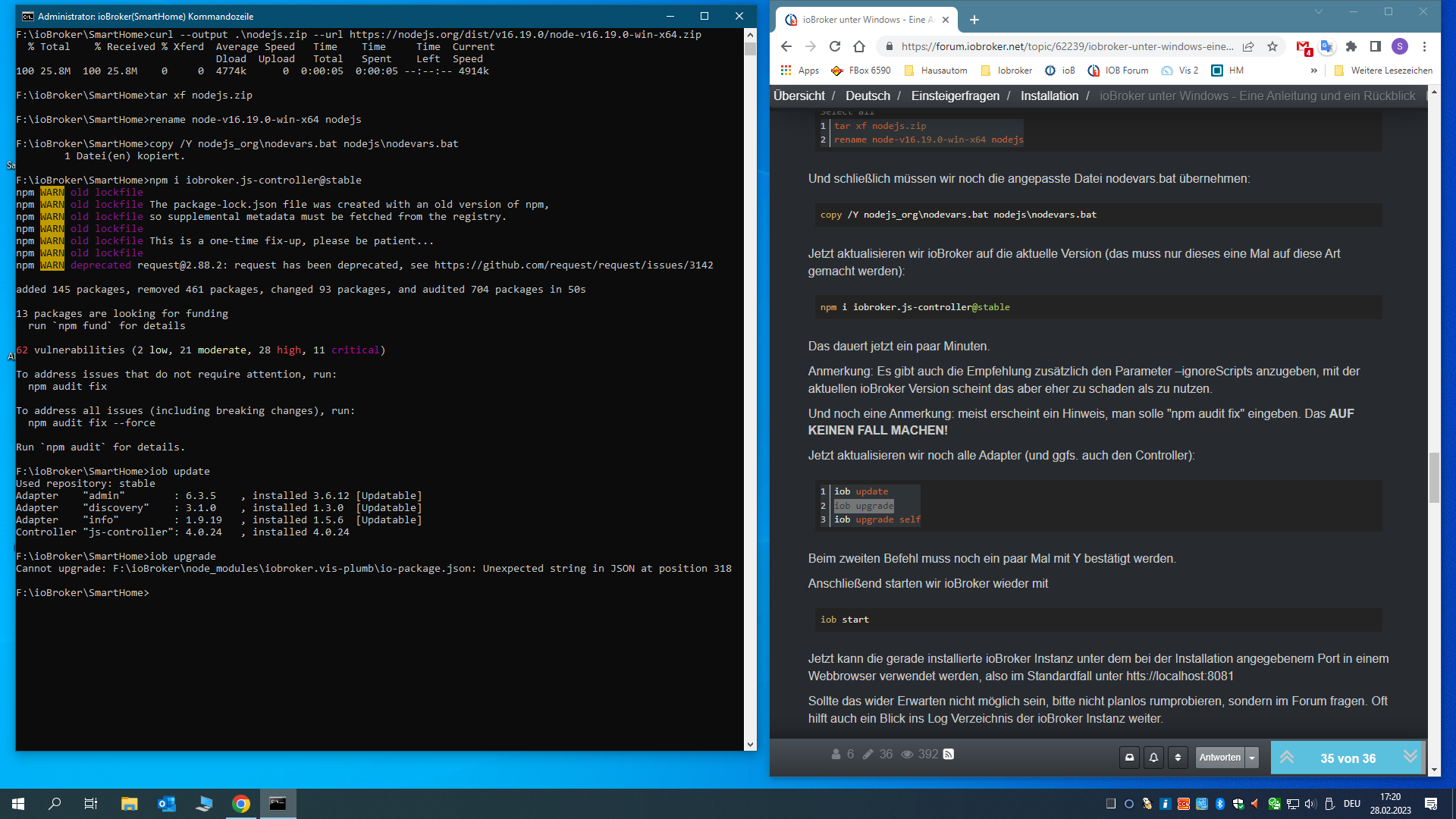Go to Deutsch breadcrumb
The height and width of the screenshot is (819, 1456).
868,96
